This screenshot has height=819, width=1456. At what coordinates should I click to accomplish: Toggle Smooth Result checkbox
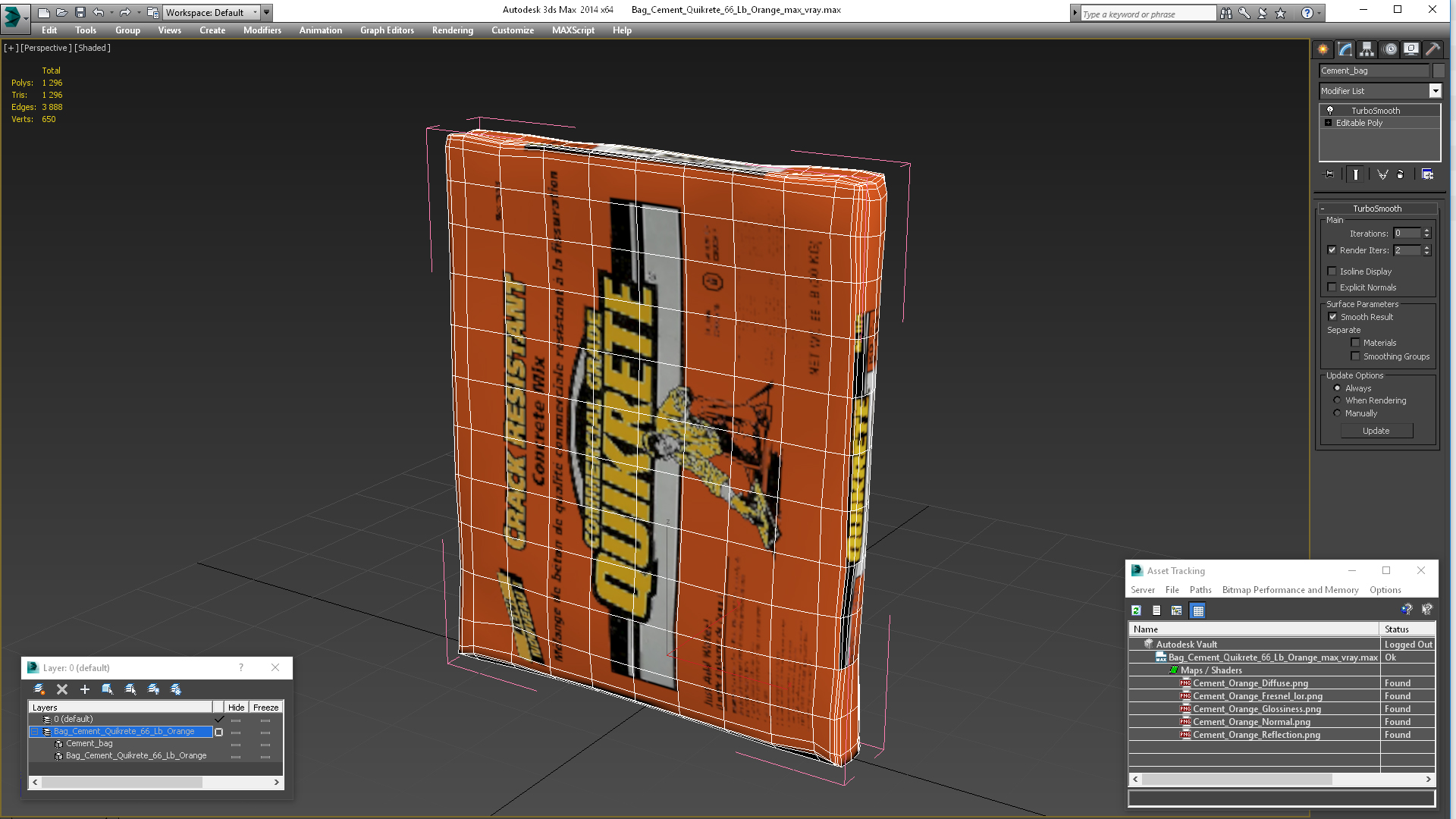(1332, 317)
